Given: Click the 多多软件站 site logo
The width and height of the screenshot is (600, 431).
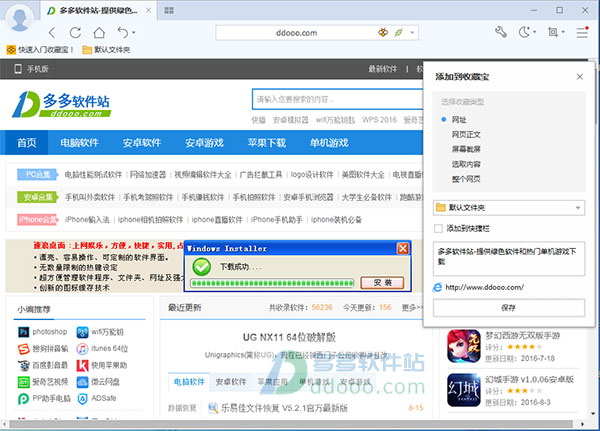Looking at the screenshot, I should tap(61, 104).
